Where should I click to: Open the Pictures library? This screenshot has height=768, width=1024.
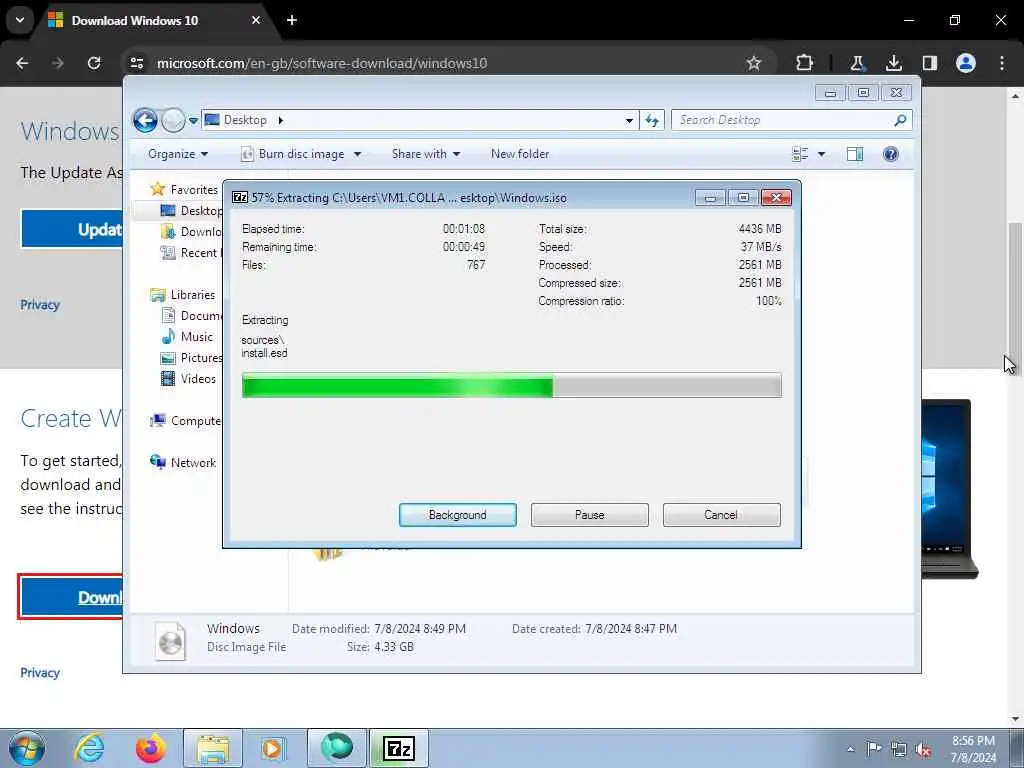click(191, 358)
